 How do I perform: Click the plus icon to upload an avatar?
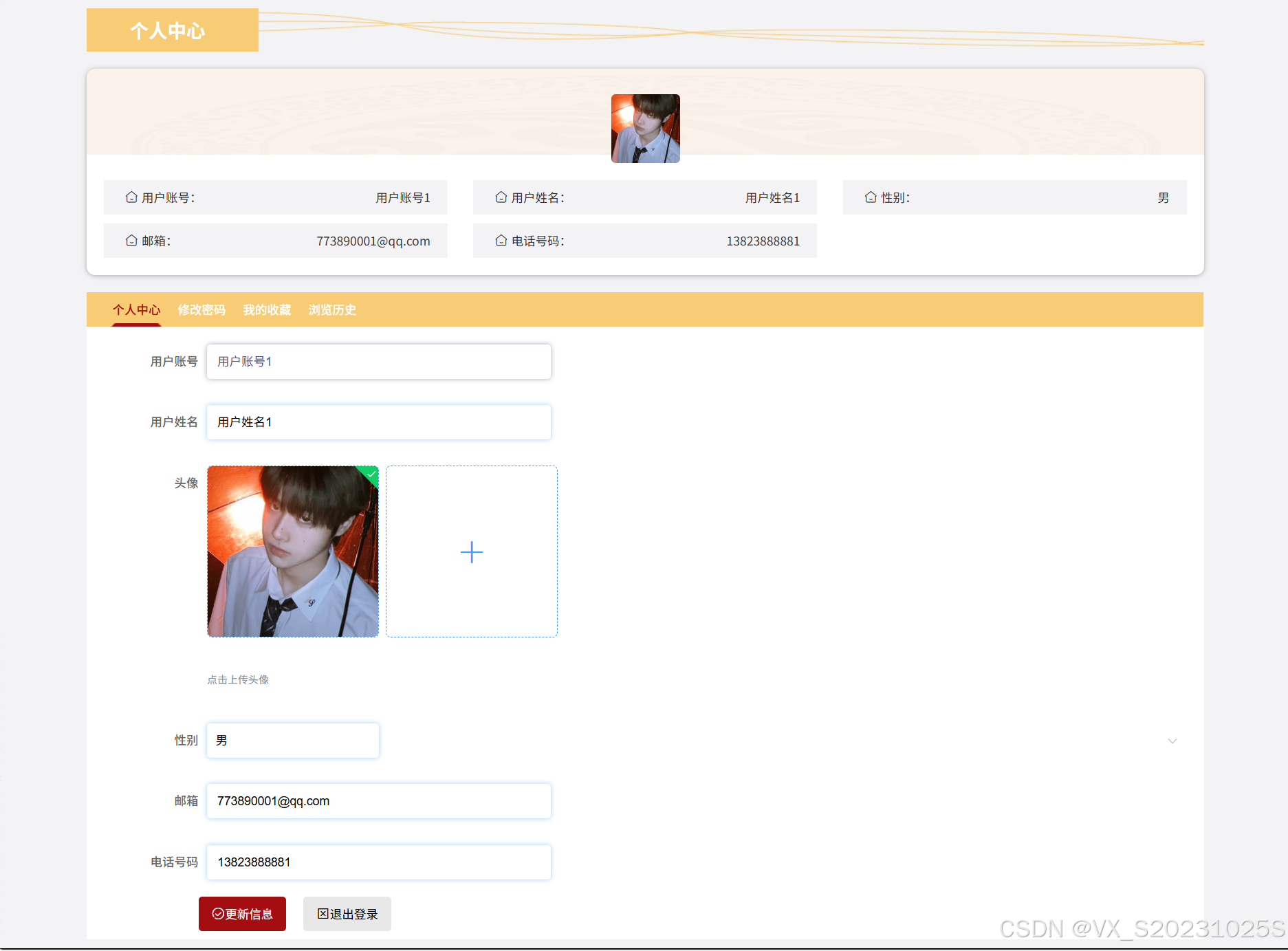pos(472,552)
